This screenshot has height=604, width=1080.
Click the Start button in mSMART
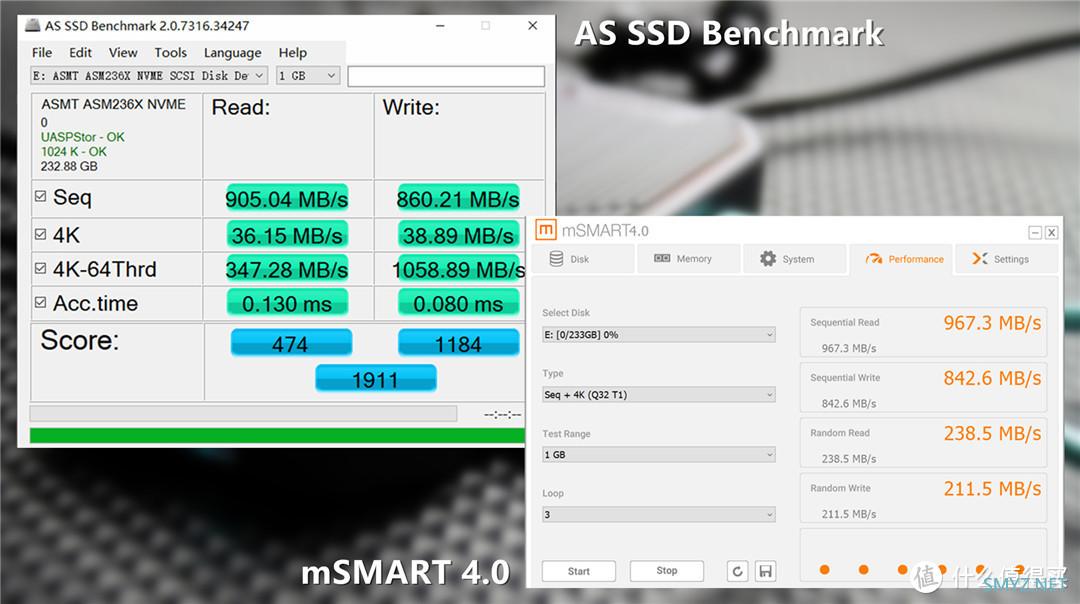(579, 571)
